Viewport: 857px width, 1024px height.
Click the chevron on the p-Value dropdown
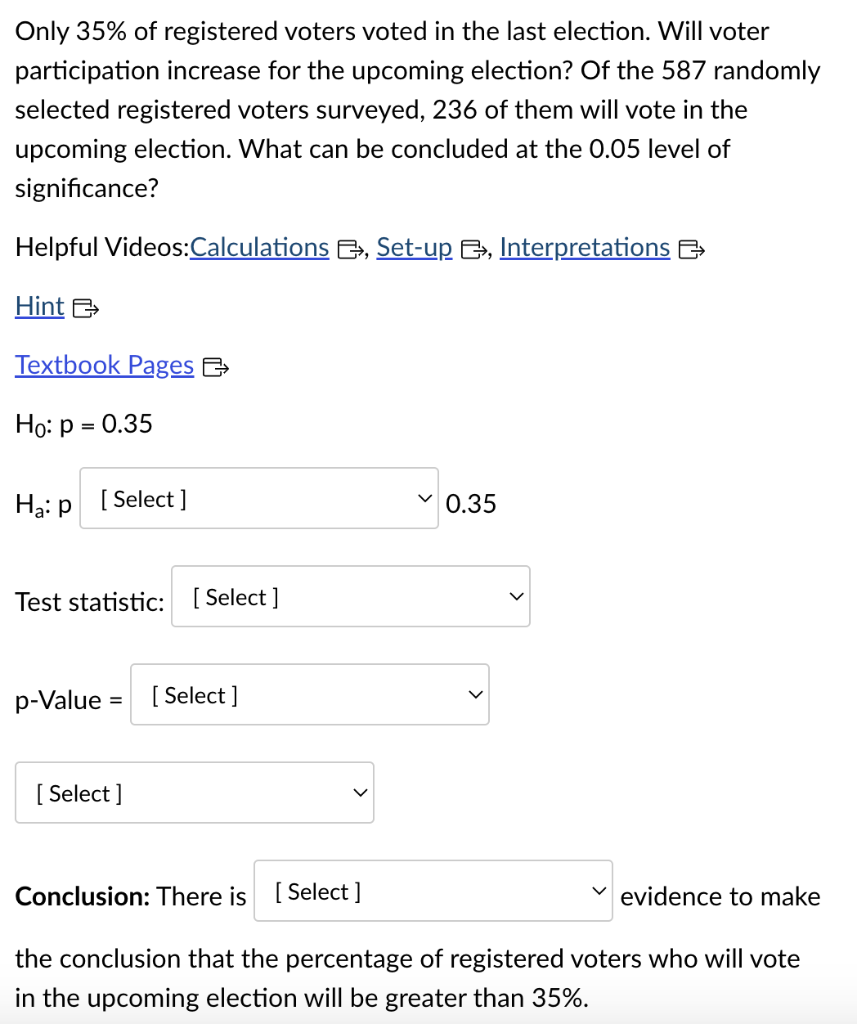pyautogui.click(x=474, y=693)
